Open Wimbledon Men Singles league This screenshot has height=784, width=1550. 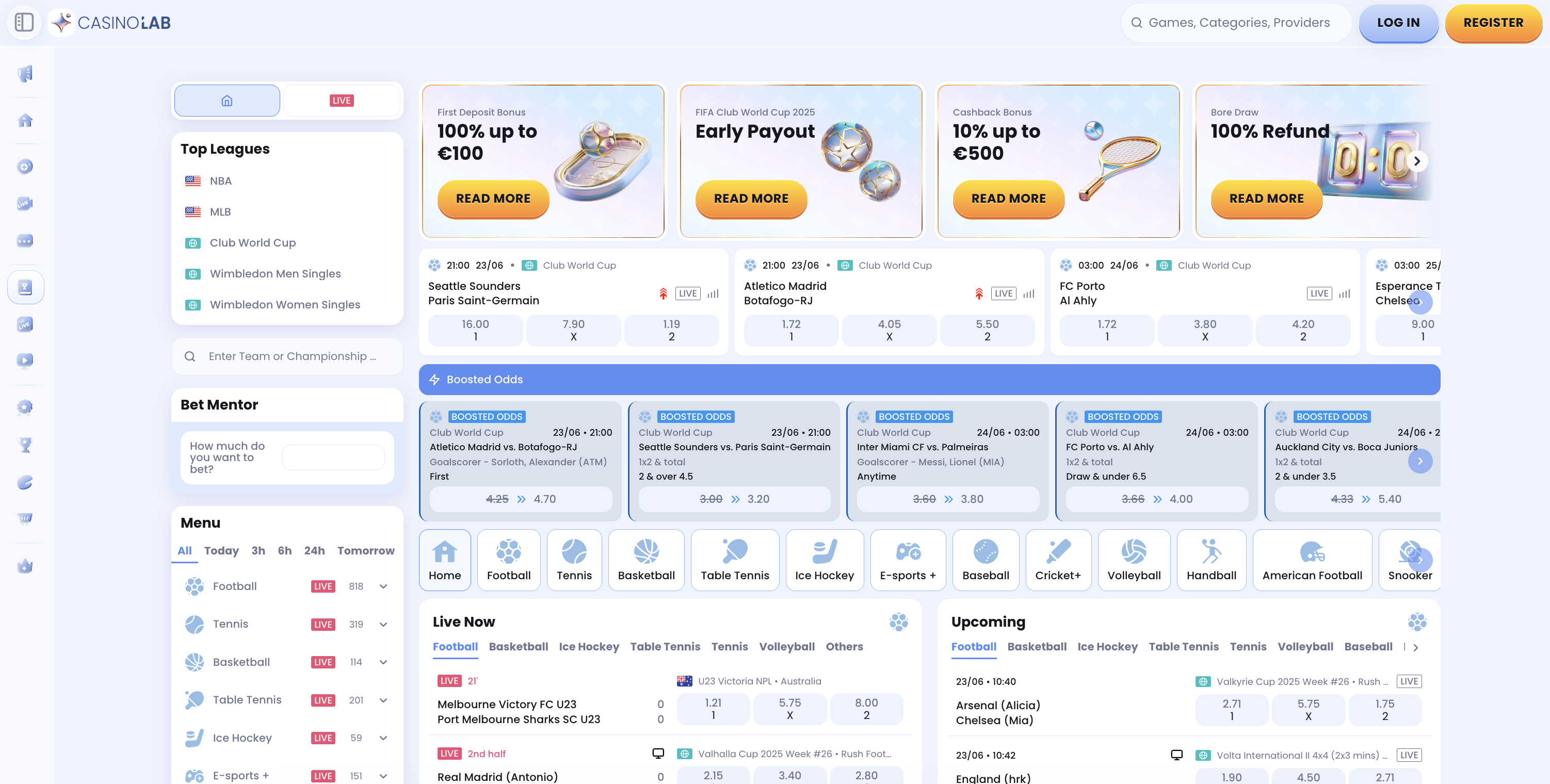click(x=275, y=274)
